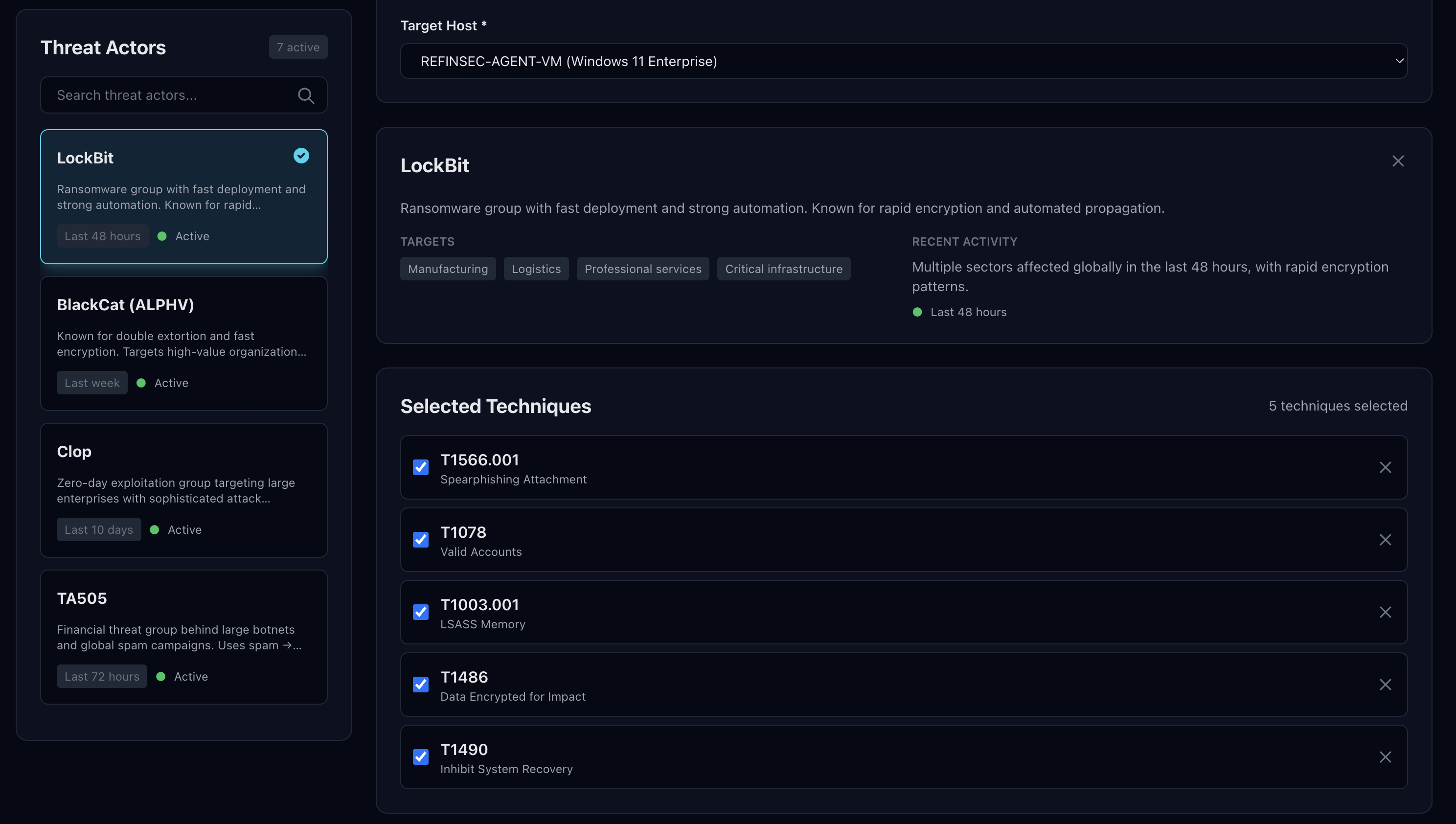This screenshot has width=1456, height=824.
Task: Click the green Active status dot on Clop card
Action: [154, 529]
